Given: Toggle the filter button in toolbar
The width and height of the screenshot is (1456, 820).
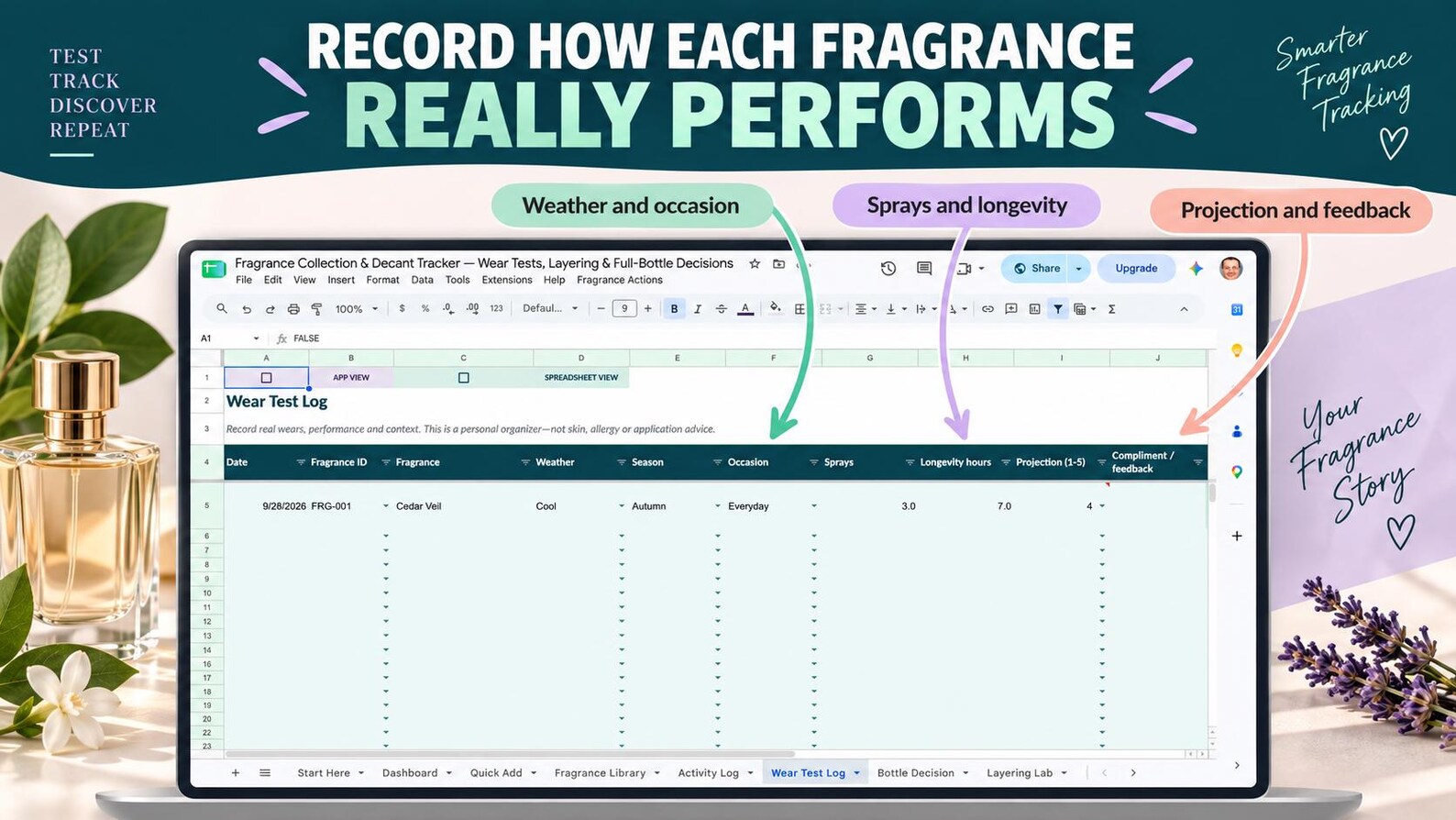Looking at the screenshot, I should click(1058, 309).
